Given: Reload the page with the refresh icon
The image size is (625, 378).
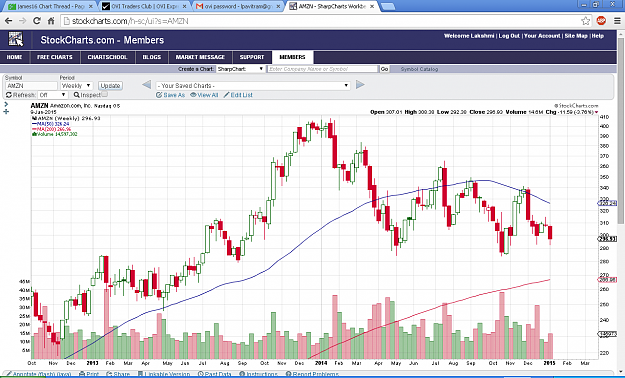Looking at the screenshot, I should point(37,21).
